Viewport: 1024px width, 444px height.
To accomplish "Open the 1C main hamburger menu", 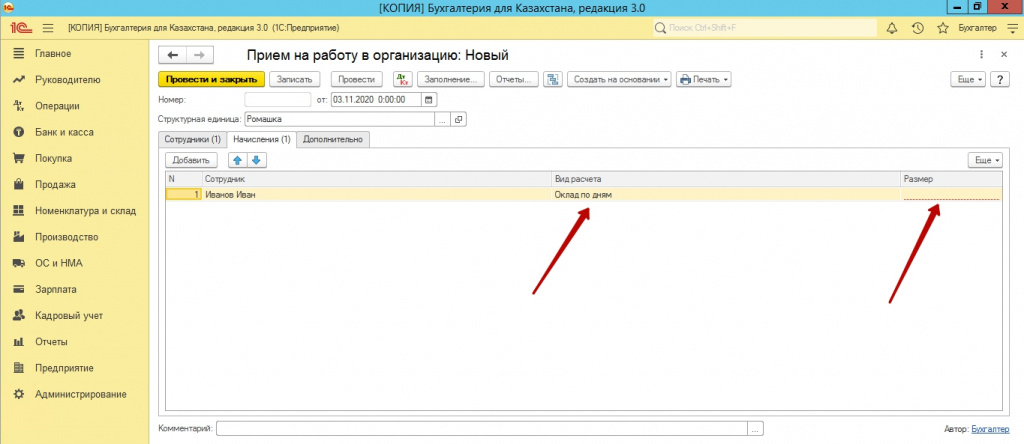I will (x=48, y=28).
